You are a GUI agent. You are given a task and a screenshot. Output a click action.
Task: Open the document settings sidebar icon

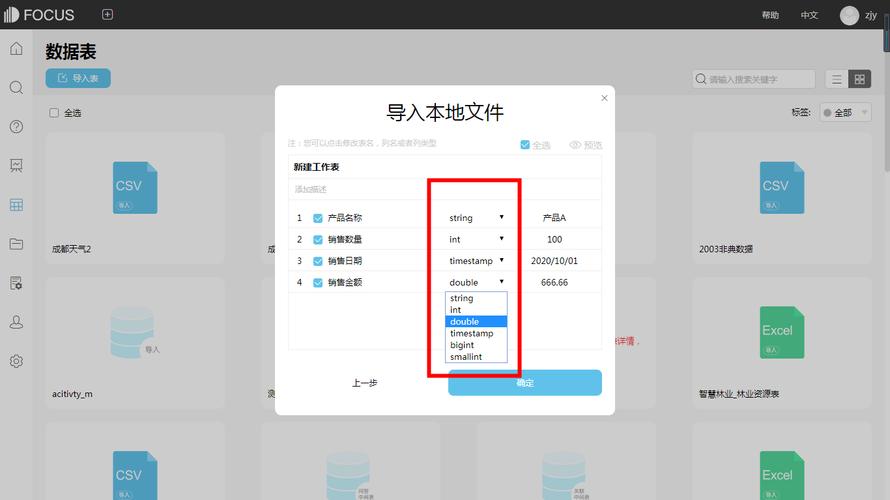[x=16, y=283]
